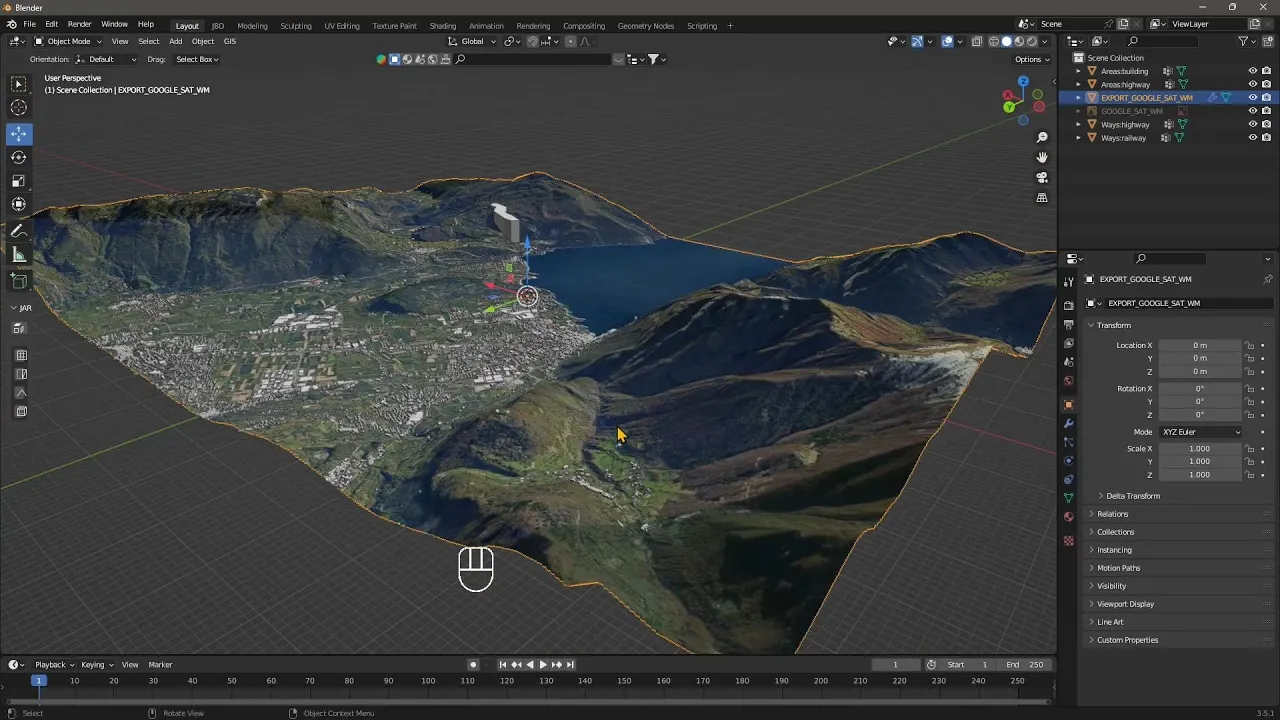Open rotation Mode XYZ Euler dropdown
Image resolution: width=1280 pixels, height=720 pixels.
click(1200, 432)
